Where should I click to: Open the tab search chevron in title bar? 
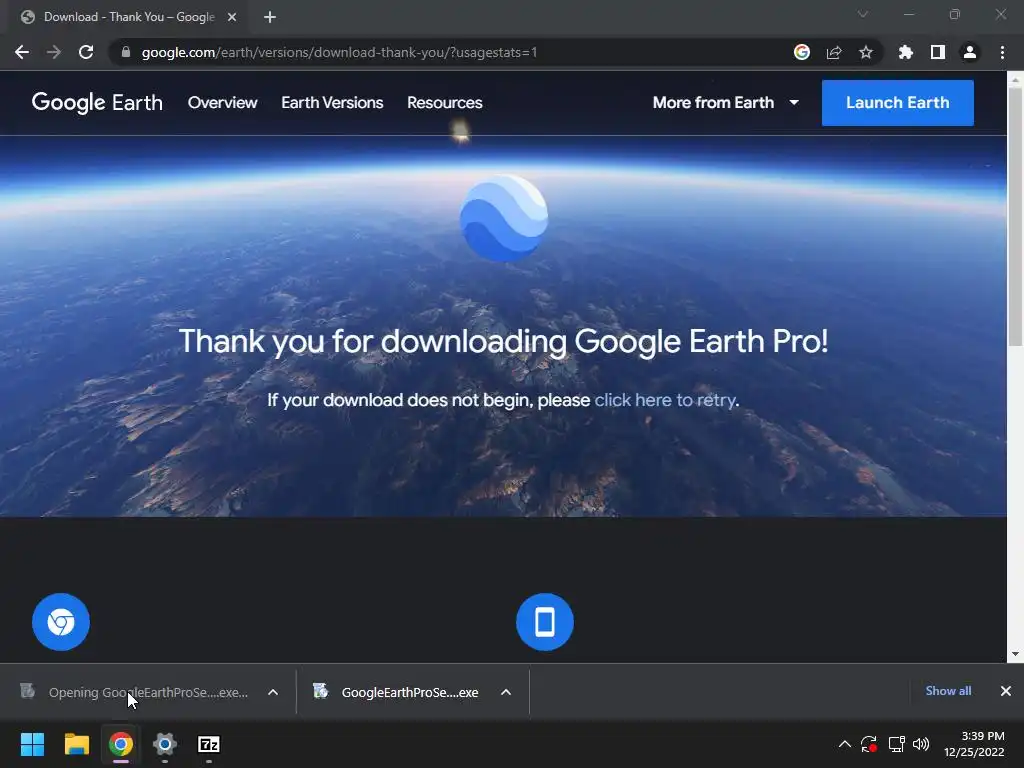click(863, 14)
